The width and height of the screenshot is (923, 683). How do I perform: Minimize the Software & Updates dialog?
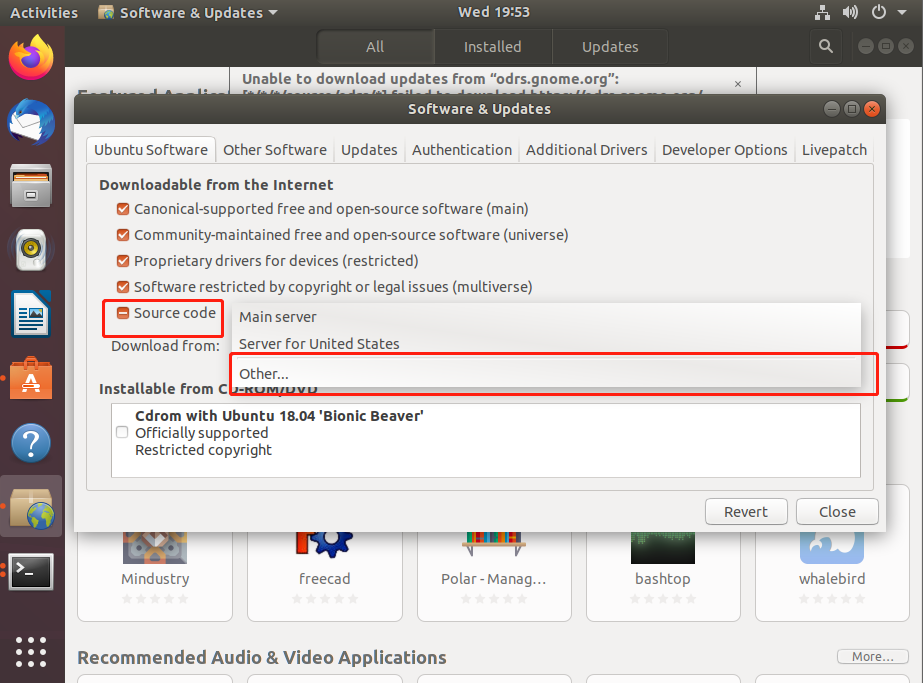832,109
